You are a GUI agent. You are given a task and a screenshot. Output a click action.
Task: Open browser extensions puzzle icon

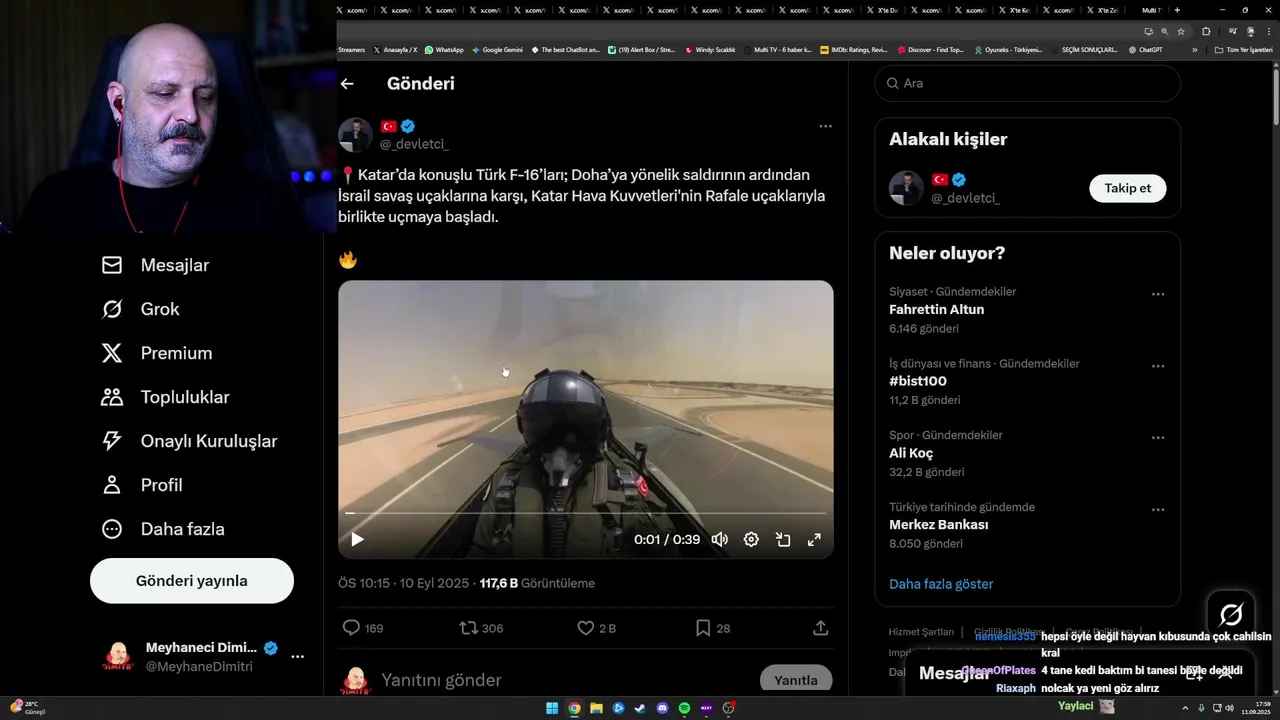1206,31
